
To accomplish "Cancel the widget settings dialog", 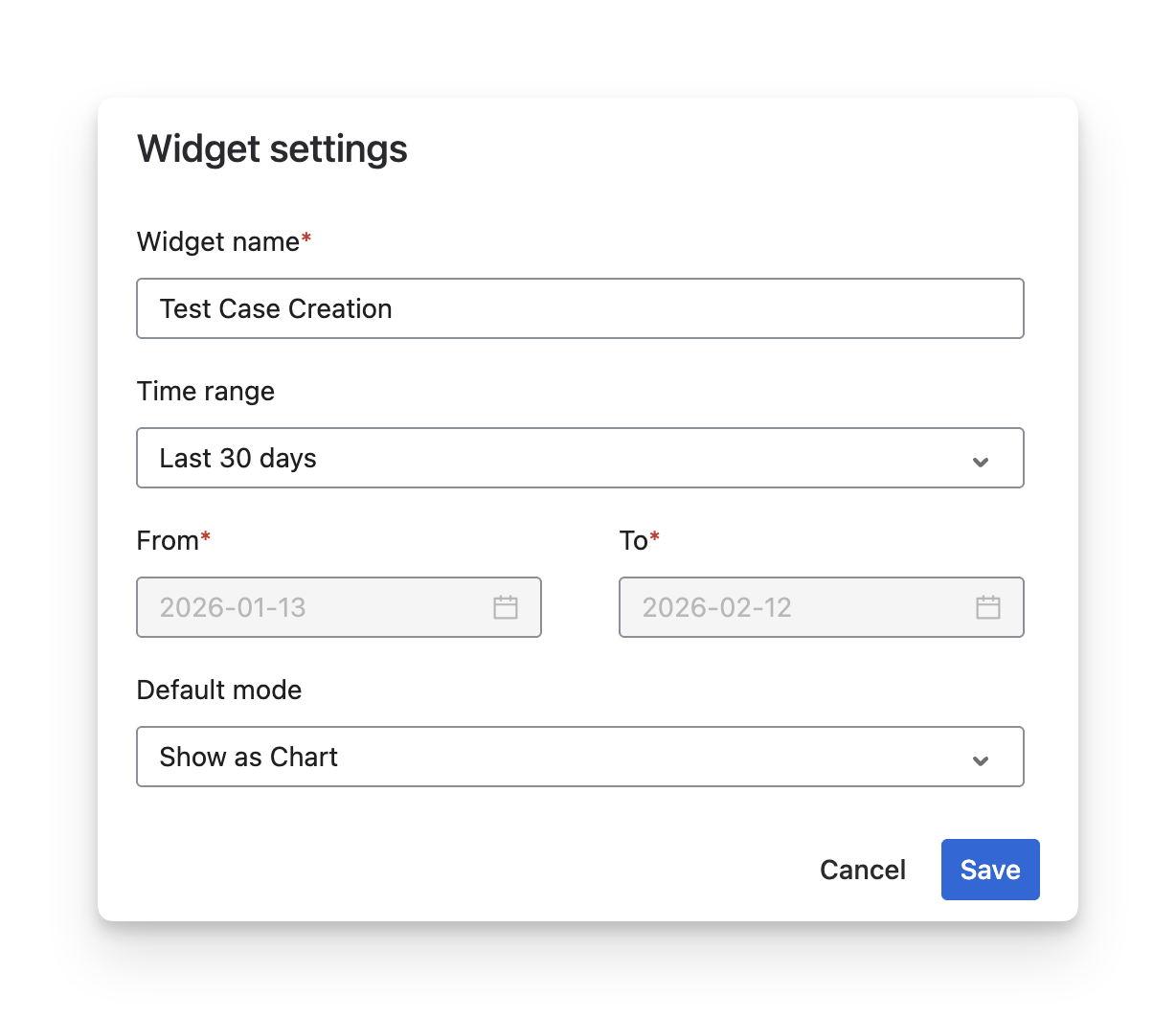I will [x=863, y=870].
